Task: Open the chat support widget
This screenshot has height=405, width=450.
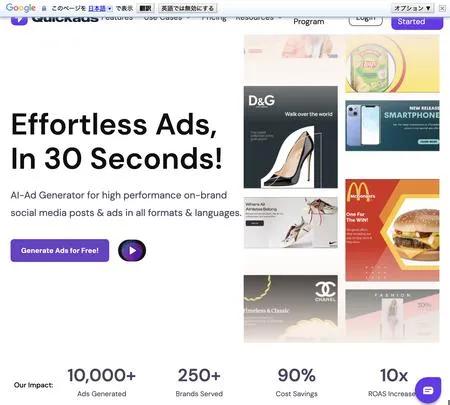Action: click(428, 390)
